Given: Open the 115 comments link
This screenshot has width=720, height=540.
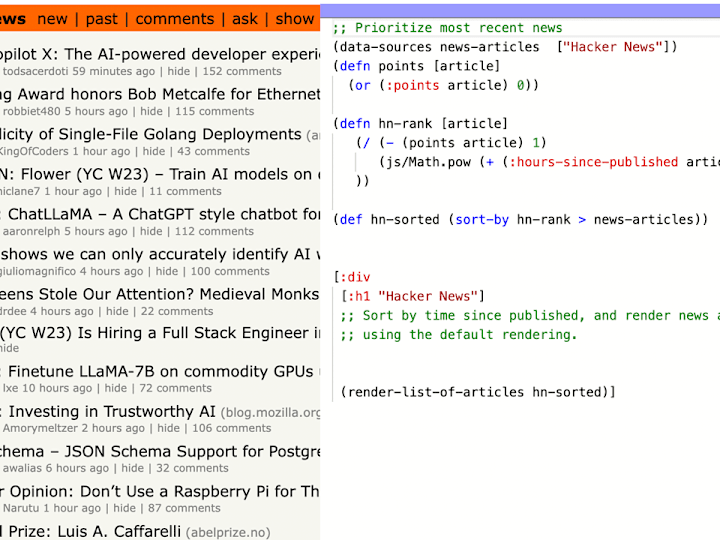Looking at the screenshot, I should [x=214, y=111].
